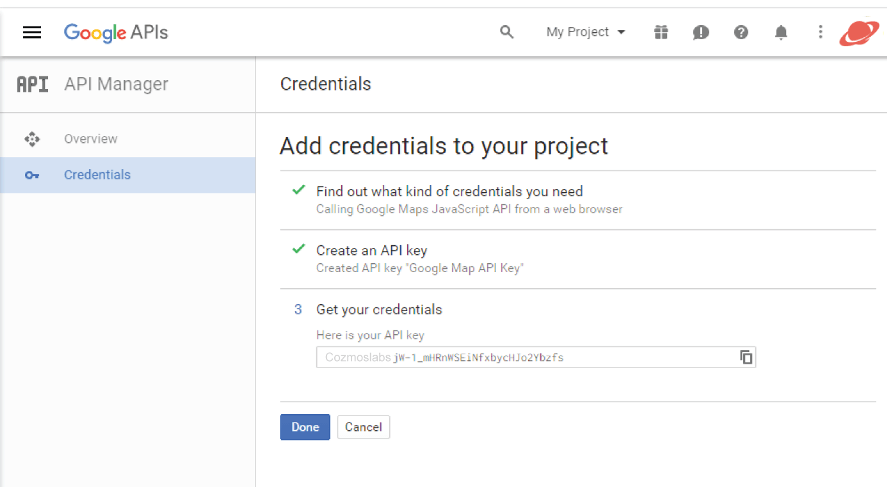Click the My Project dropdown arrow
The image size is (887, 487).
621,32
